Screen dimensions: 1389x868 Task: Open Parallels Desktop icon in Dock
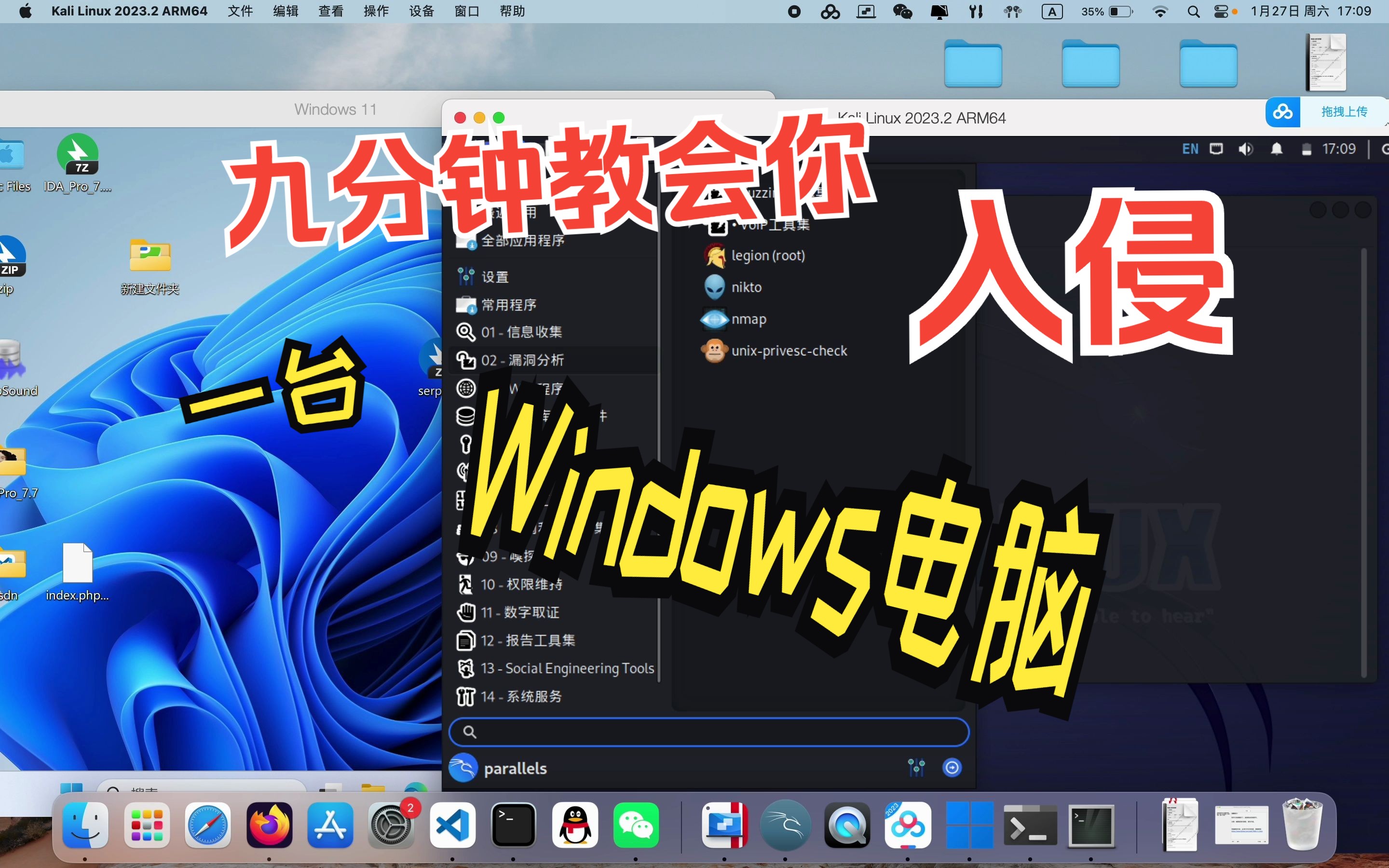(724, 826)
